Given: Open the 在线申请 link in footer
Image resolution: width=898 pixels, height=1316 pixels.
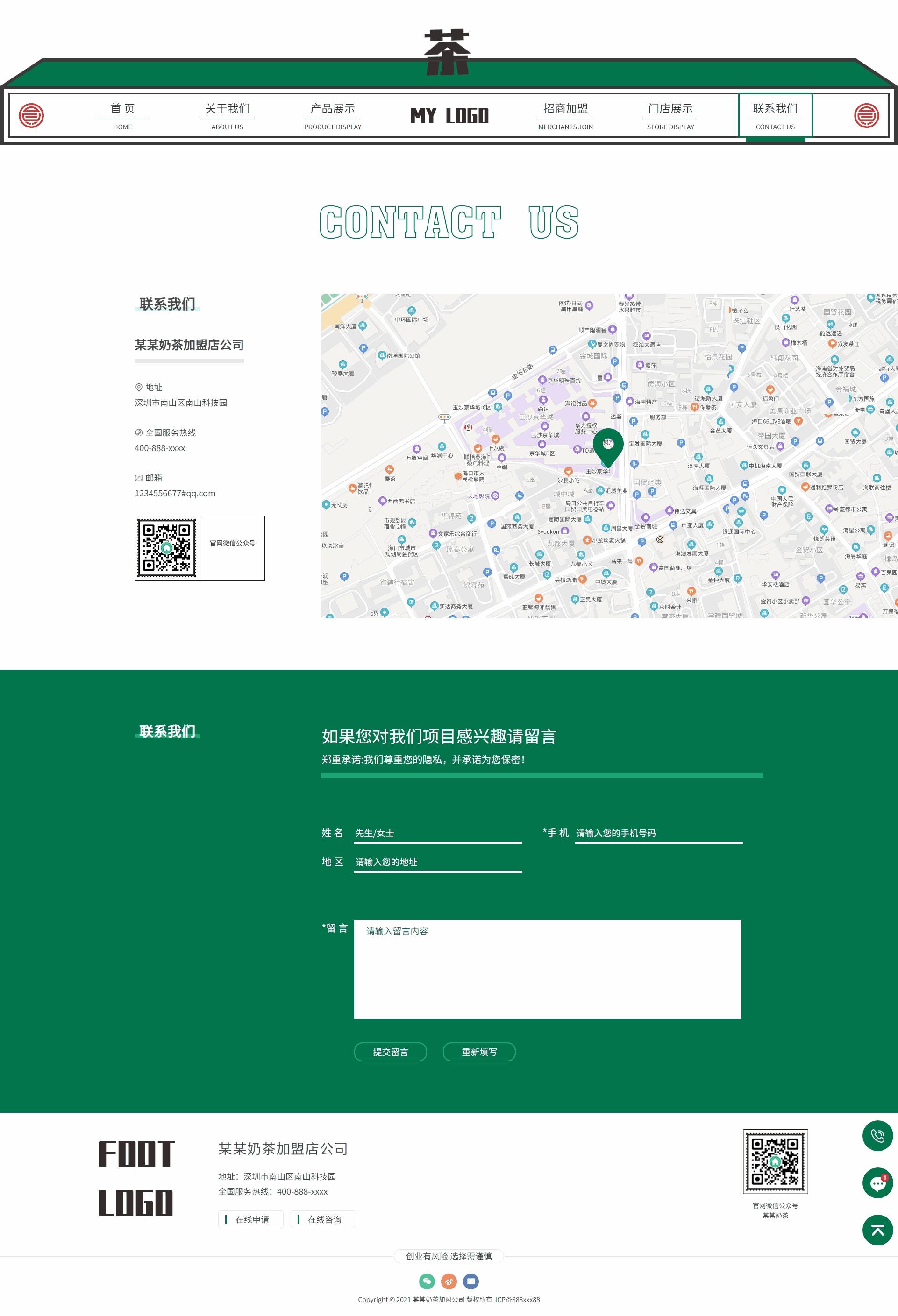Looking at the screenshot, I should [251, 1219].
